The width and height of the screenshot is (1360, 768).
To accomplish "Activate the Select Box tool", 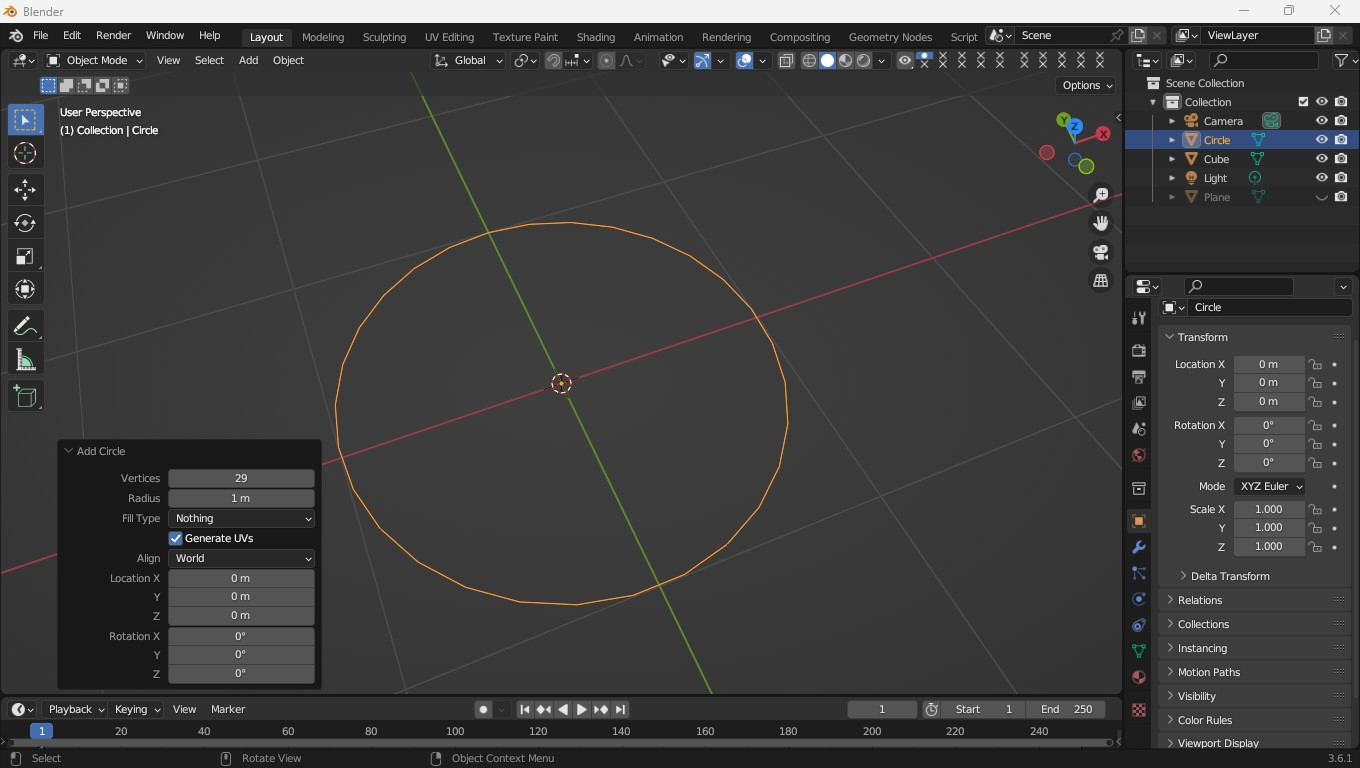I will tap(25, 120).
